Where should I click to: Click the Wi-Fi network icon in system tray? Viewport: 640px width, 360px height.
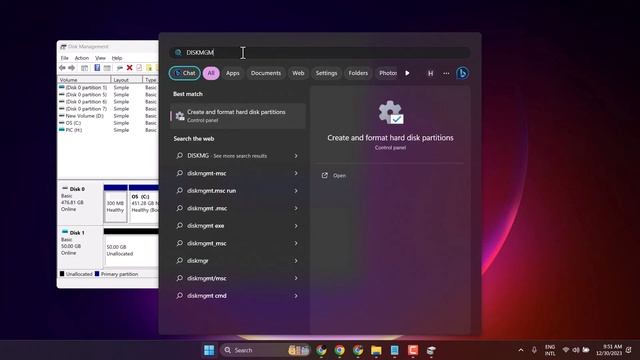(566, 350)
